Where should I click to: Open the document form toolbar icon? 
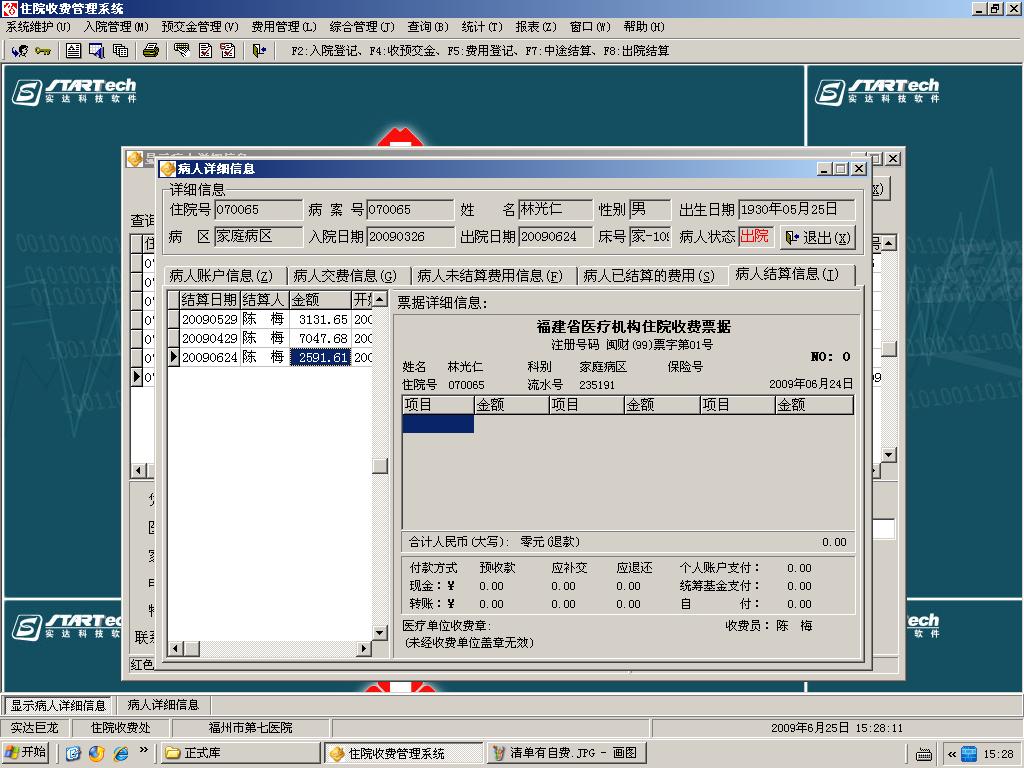click(73, 50)
